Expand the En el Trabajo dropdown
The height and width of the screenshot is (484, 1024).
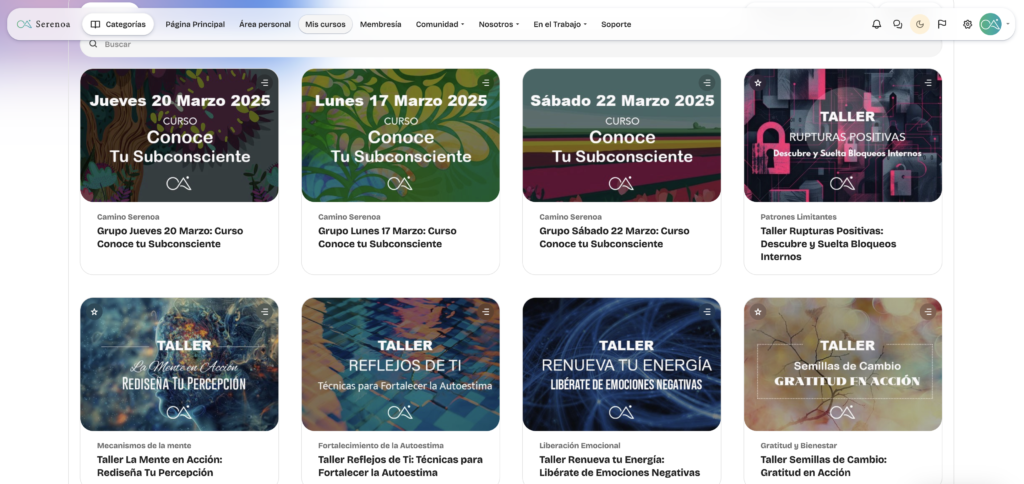point(560,24)
